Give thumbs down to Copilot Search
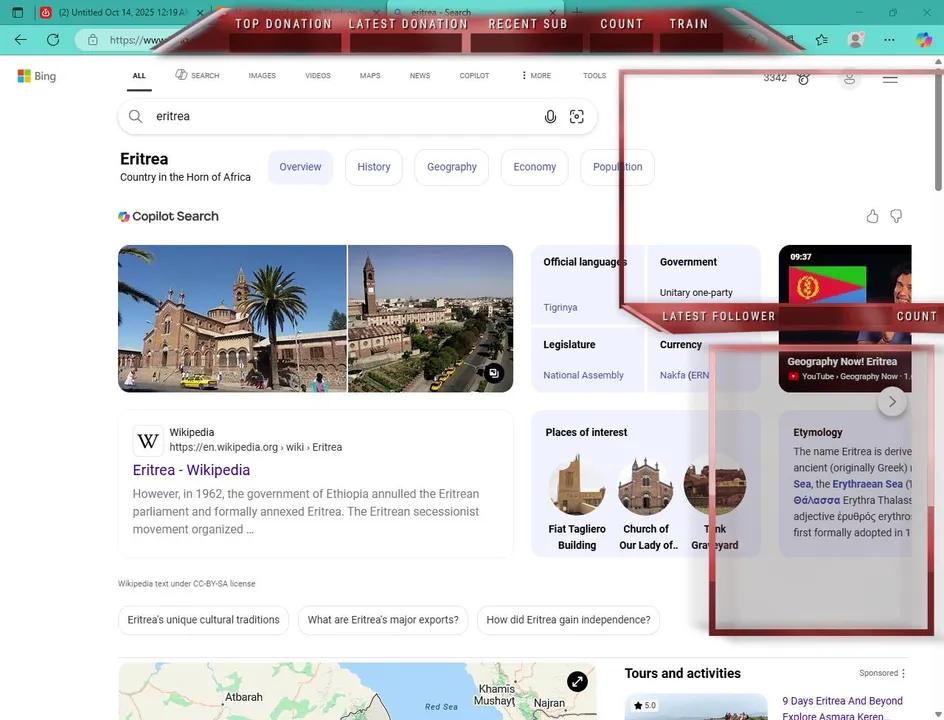Viewport: 944px width, 720px height. pyautogui.click(x=896, y=216)
